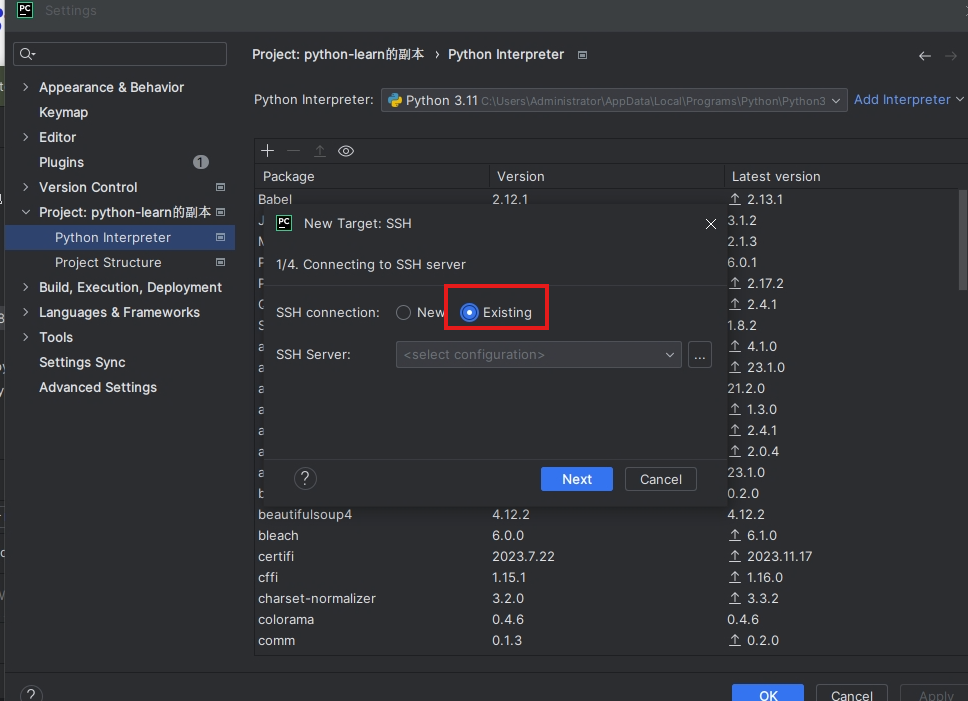Click the help icon at bottom-left of Settings
This screenshot has width=968, height=701.
31,694
